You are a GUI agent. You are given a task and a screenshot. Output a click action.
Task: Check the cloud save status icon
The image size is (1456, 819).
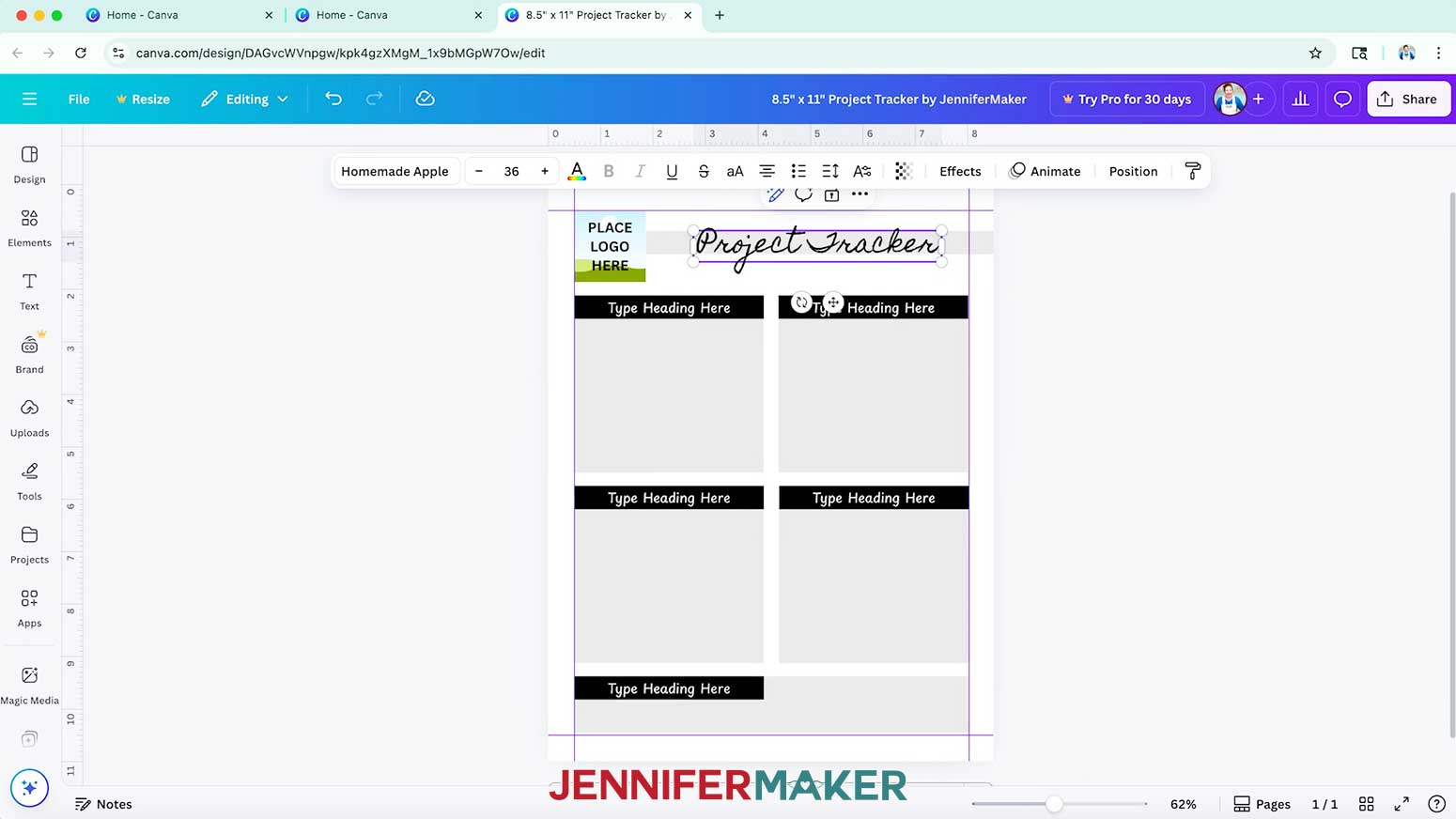425,99
